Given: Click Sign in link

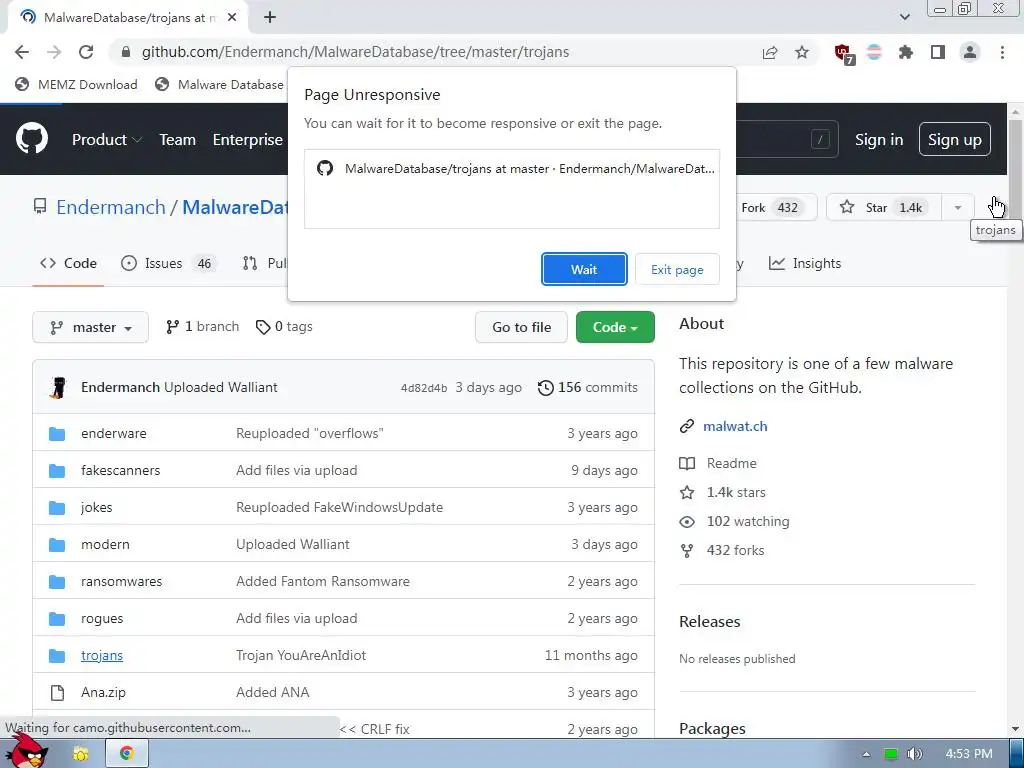Looking at the screenshot, I should (879, 140).
